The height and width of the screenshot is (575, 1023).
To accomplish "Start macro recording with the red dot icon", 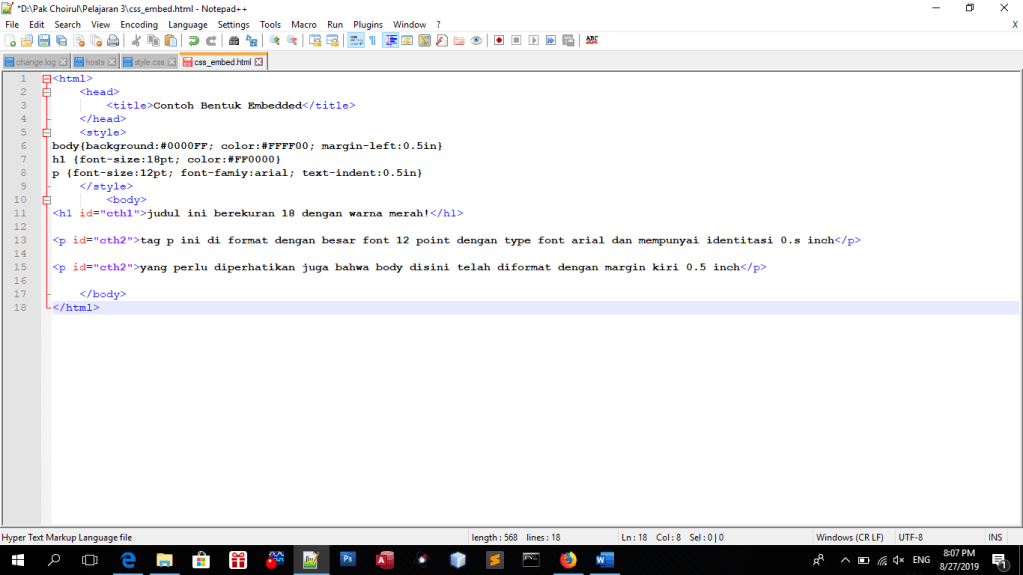I will click(499, 41).
